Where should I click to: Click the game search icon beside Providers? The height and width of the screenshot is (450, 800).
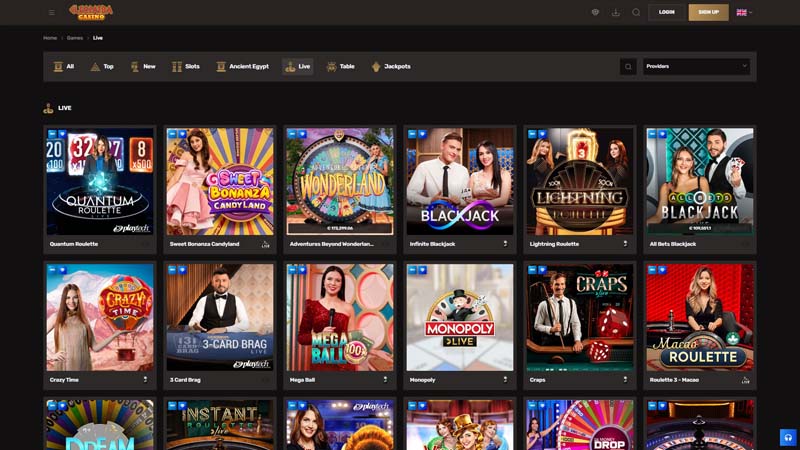(628, 66)
